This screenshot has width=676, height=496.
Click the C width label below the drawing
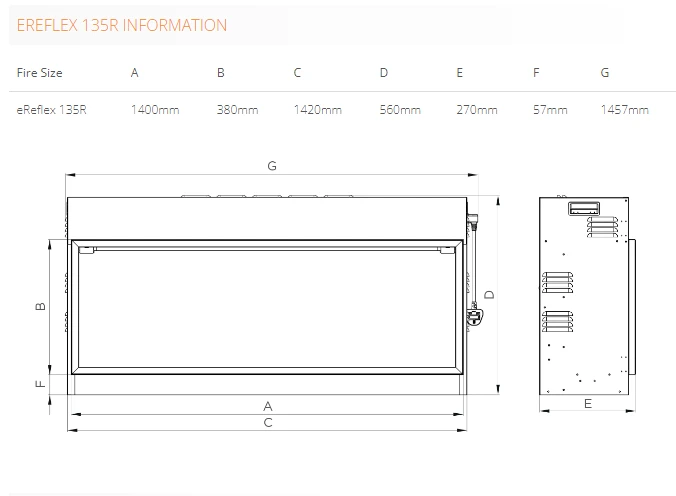coord(268,422)
